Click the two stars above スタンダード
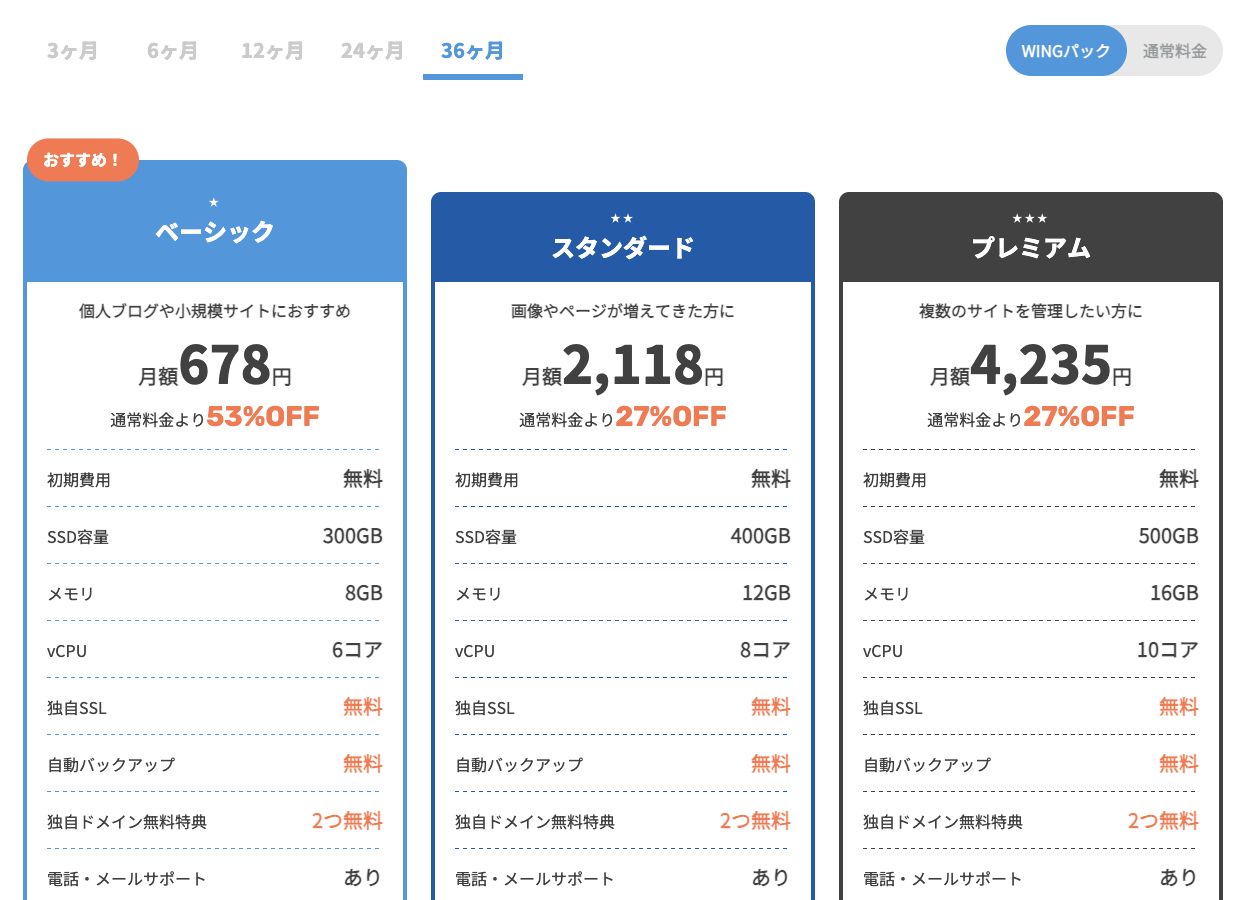This screenshot has width=1240, height=900. pos(622,218)
